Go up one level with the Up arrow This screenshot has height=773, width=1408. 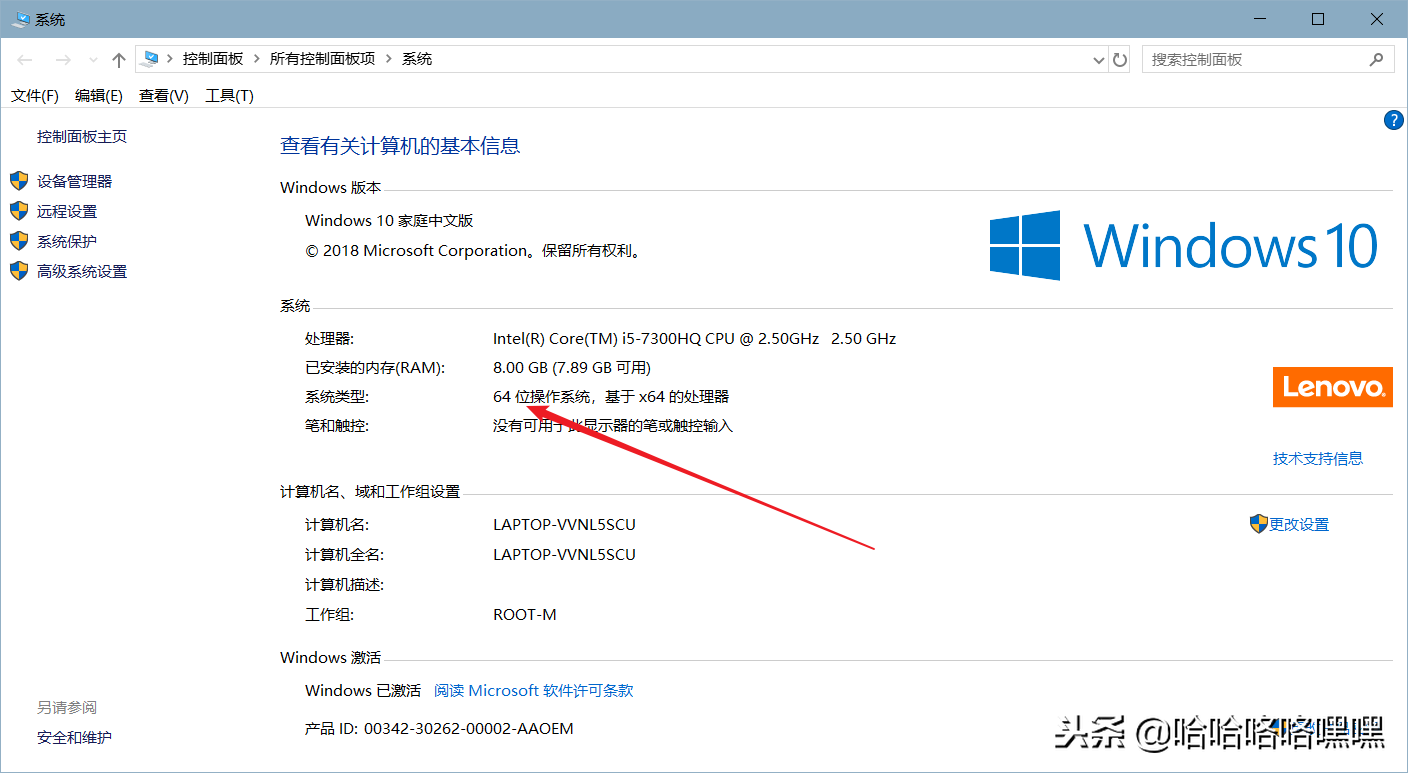119,60
